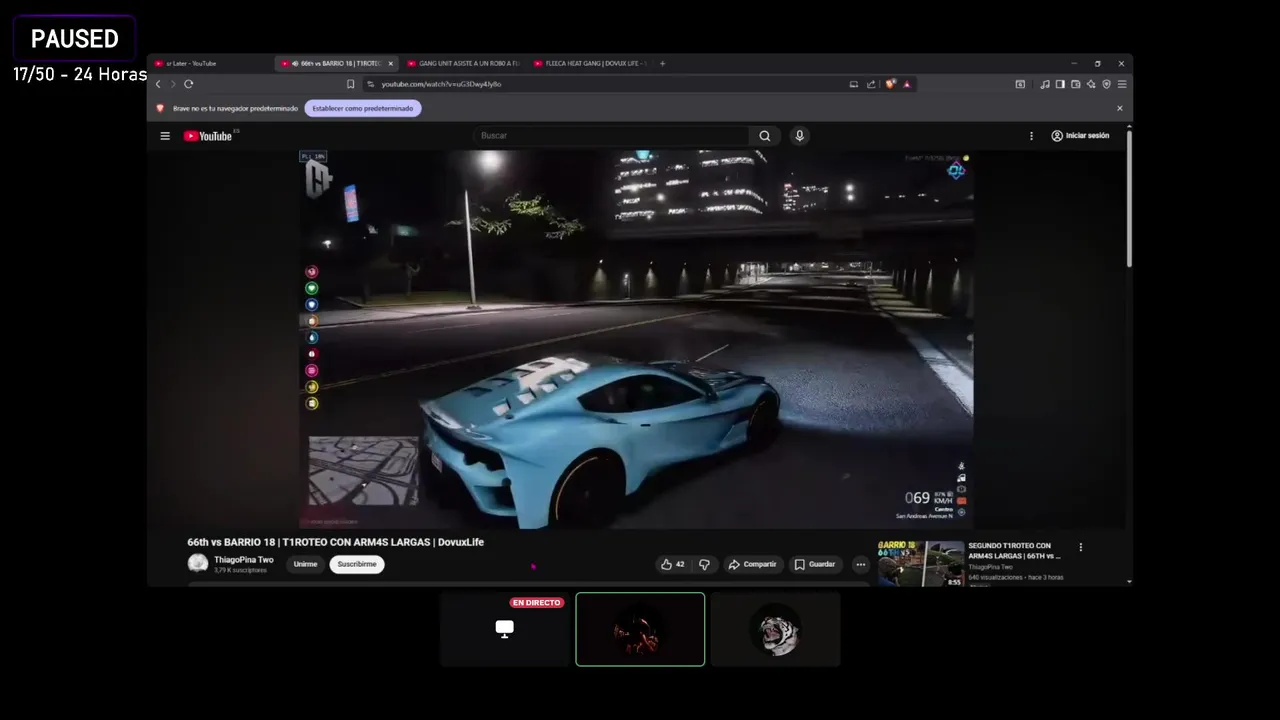Close the 66th vs BARRIO 18 tab
Viewport: 1280px width, 720px height.
pos(390,63)
